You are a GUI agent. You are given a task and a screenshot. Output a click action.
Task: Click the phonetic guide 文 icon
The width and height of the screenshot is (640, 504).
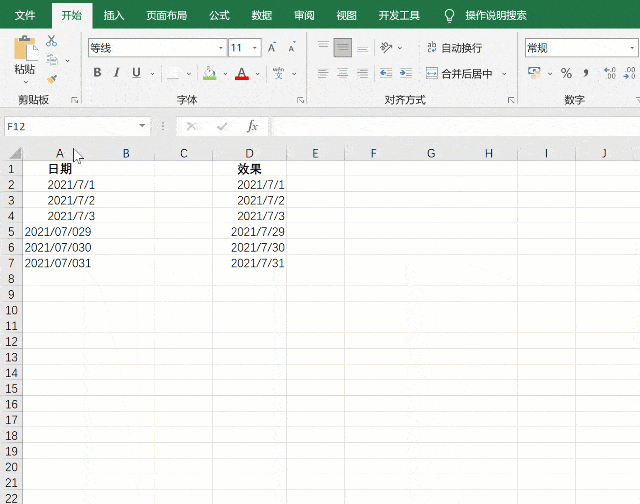coord(278,73)
